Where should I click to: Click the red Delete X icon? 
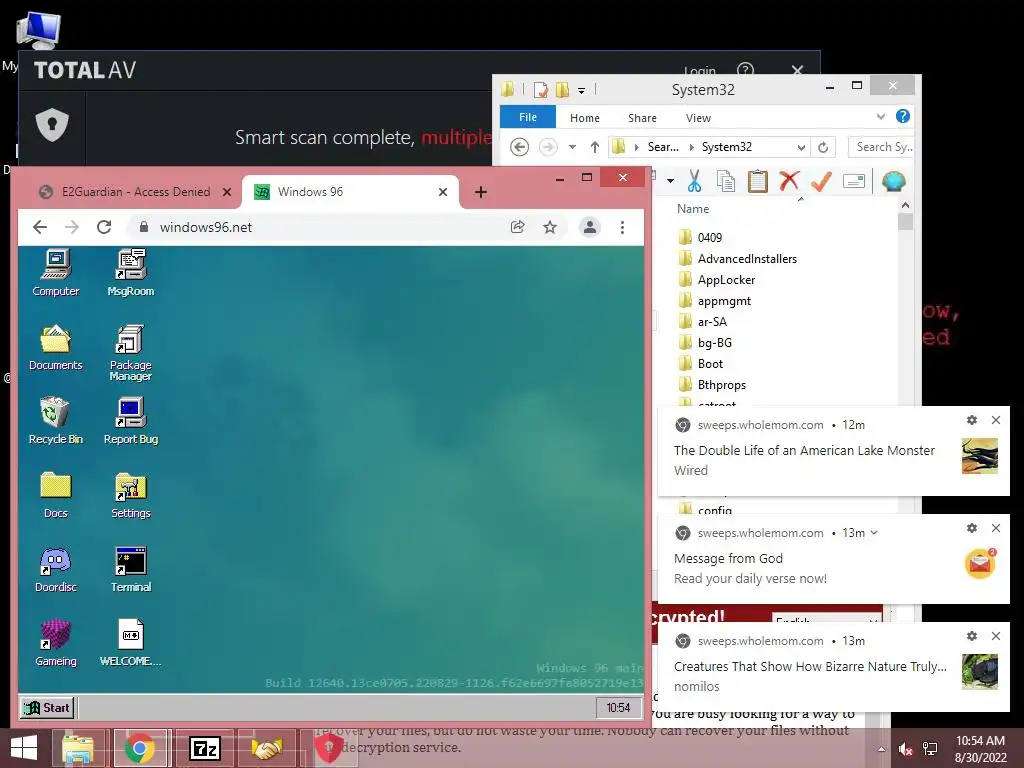point(789,180)
